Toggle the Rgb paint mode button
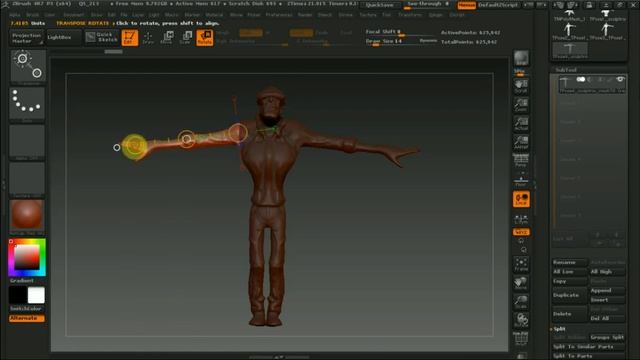Image resolution: width=640 pixels, height=360 pixels. pos(251,33)
